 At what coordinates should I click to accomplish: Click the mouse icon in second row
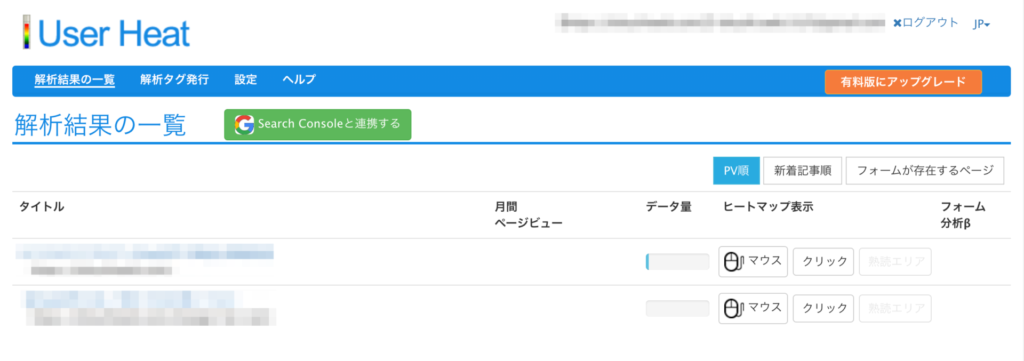[x=735, y=309]
